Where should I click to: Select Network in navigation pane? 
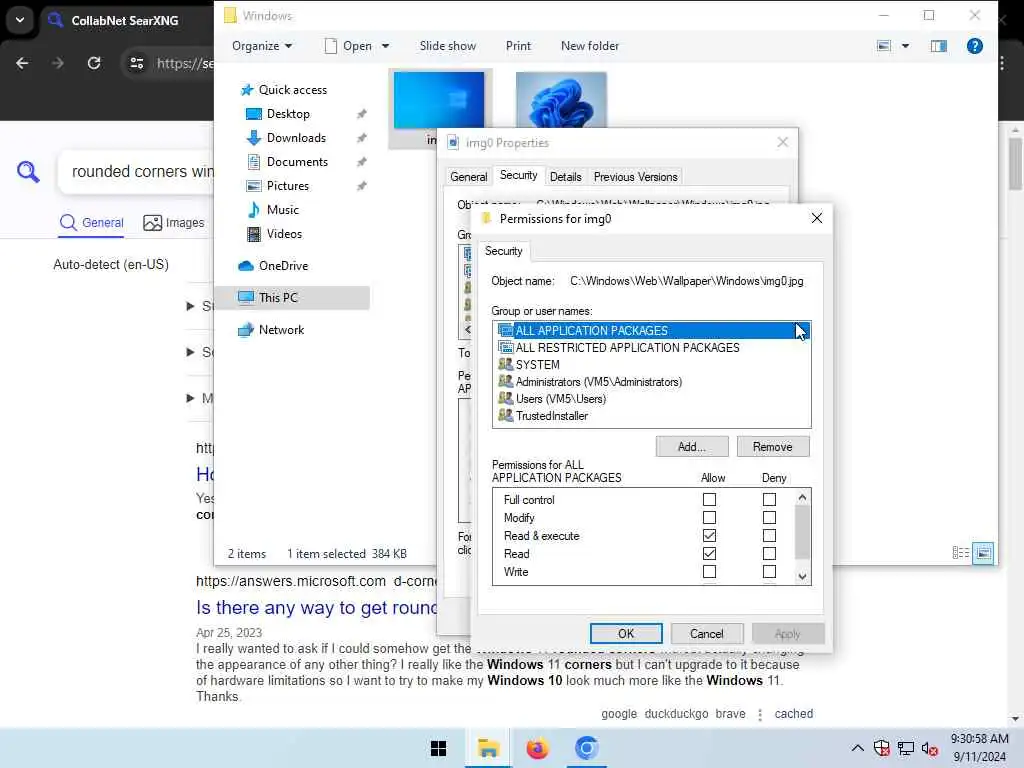tap(281, 330)
